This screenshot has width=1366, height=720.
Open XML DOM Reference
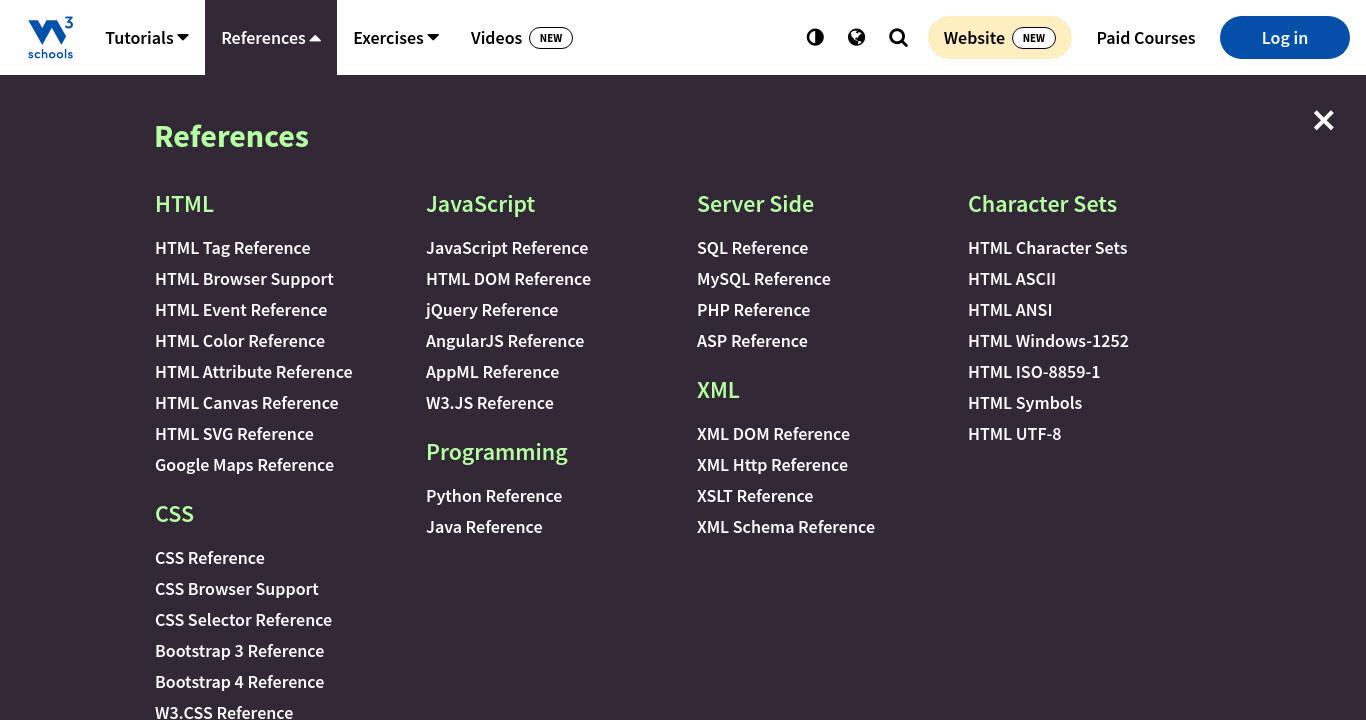coord(773,434)
